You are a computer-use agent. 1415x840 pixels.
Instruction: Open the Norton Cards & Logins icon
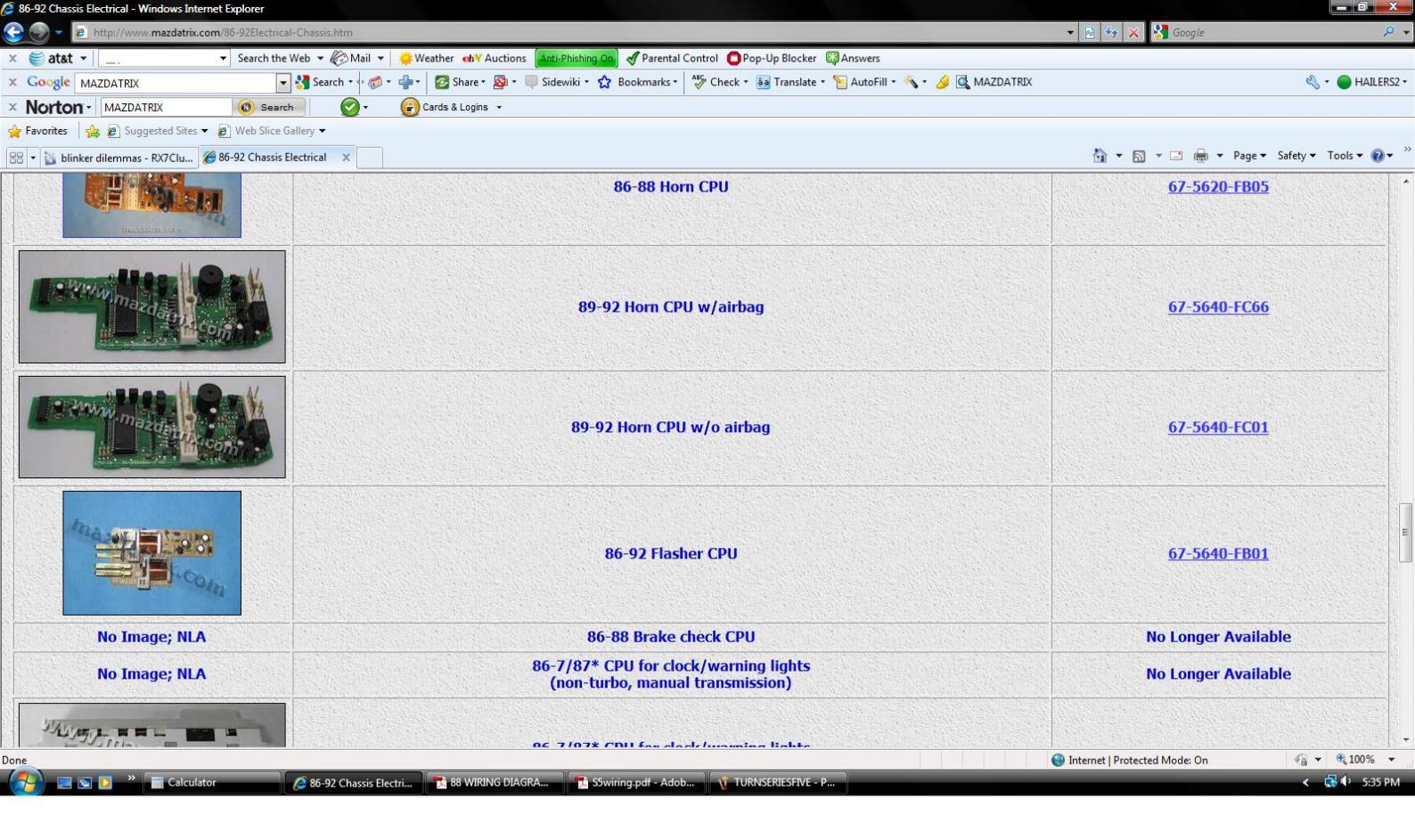click(x=409, y=107)
